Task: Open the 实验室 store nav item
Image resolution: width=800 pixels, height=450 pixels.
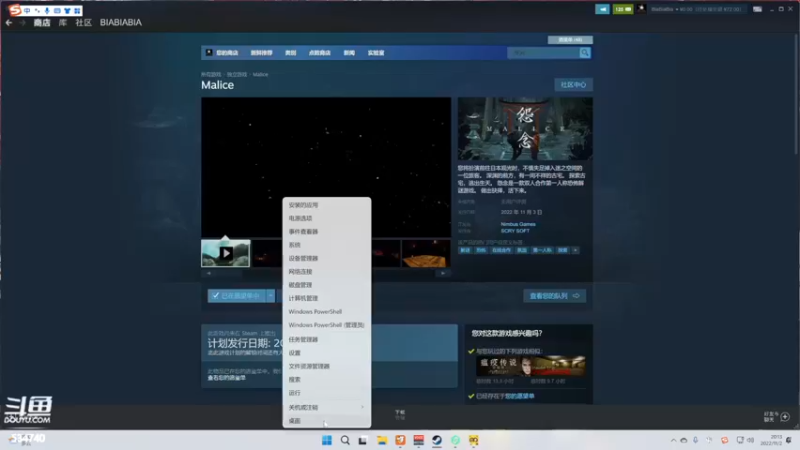Action: pyautogui.click(x=376, y=53)
